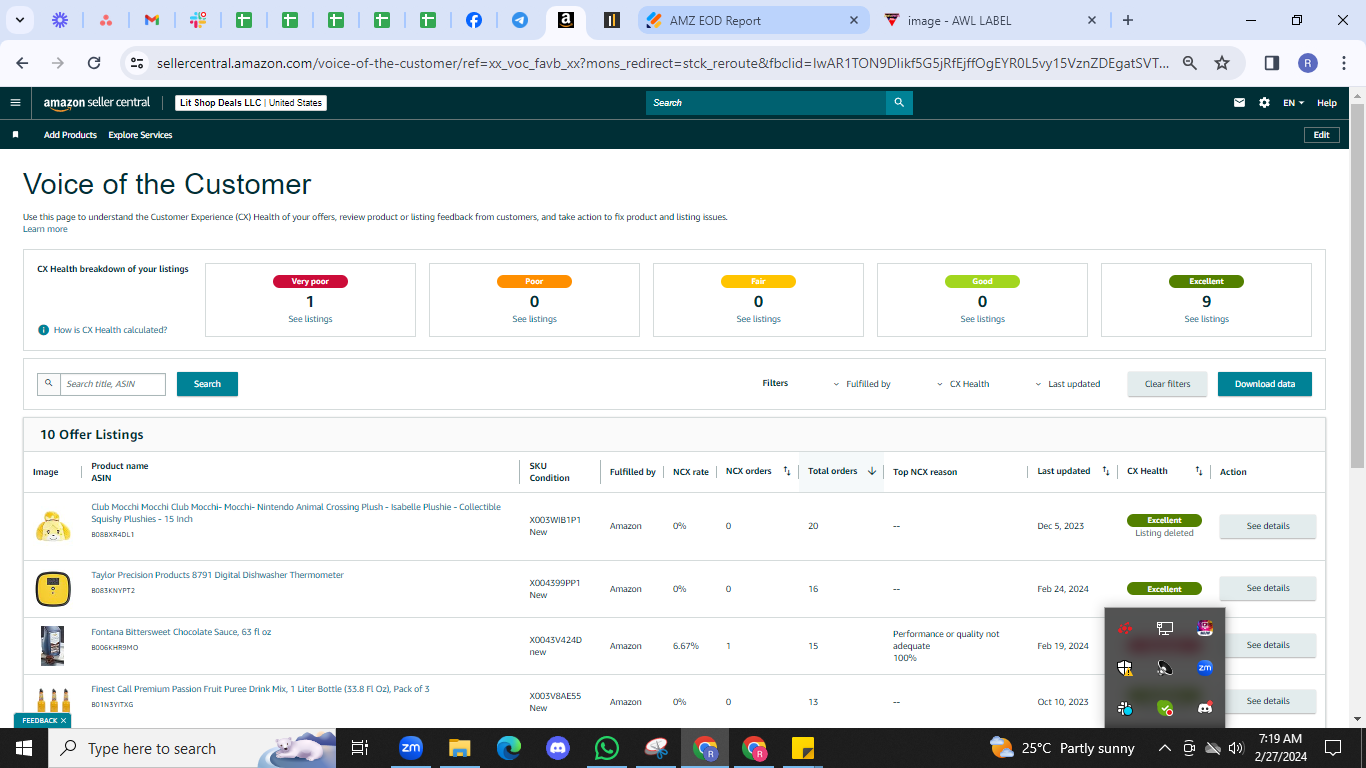Expand the Fulfilled by filter
This screenshot has width=1366, height=768.
point(862,384)
